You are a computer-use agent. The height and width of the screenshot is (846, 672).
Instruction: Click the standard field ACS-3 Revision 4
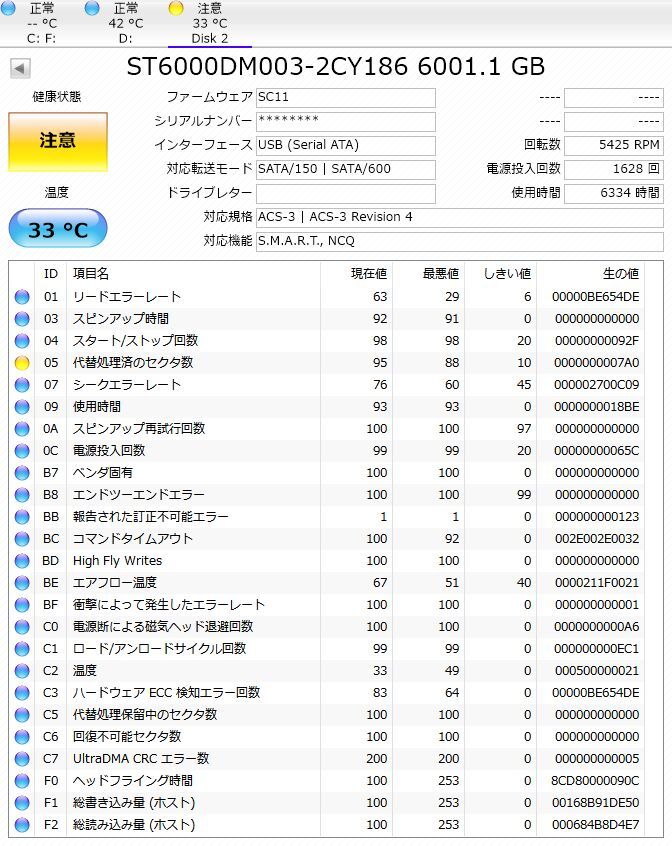[460, 217]
